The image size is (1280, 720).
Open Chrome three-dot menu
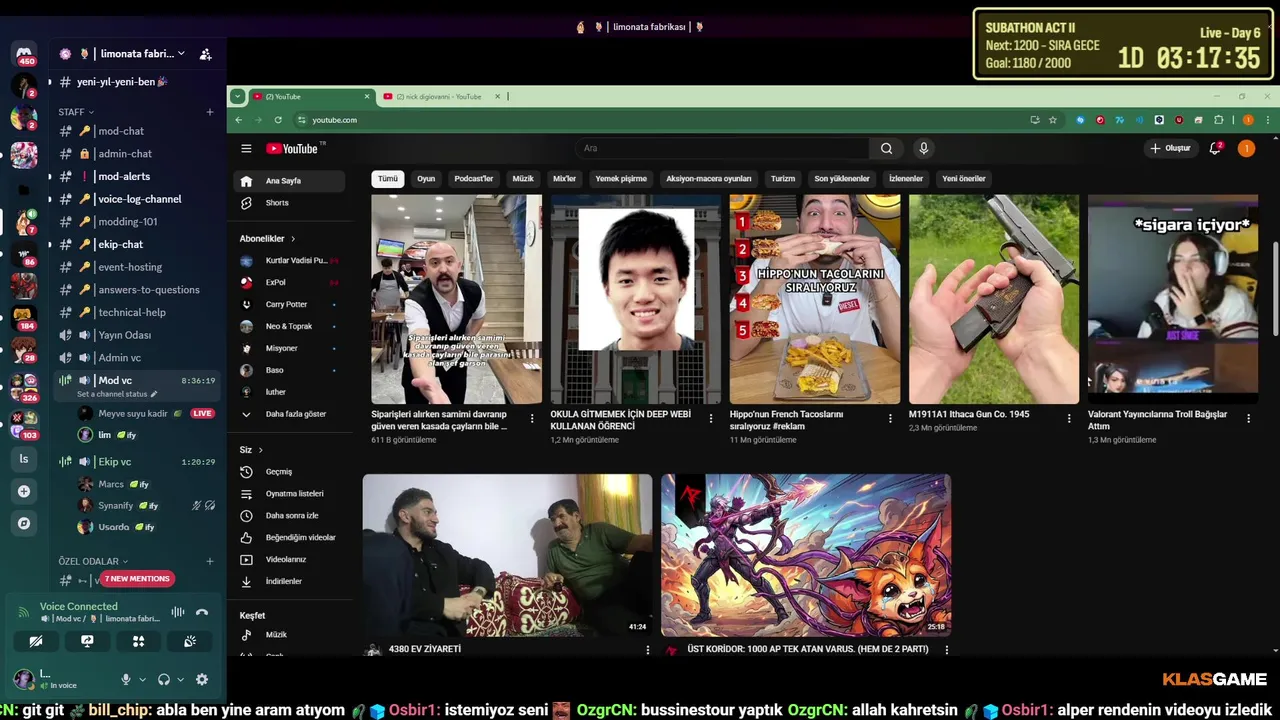click(1267, 120)
